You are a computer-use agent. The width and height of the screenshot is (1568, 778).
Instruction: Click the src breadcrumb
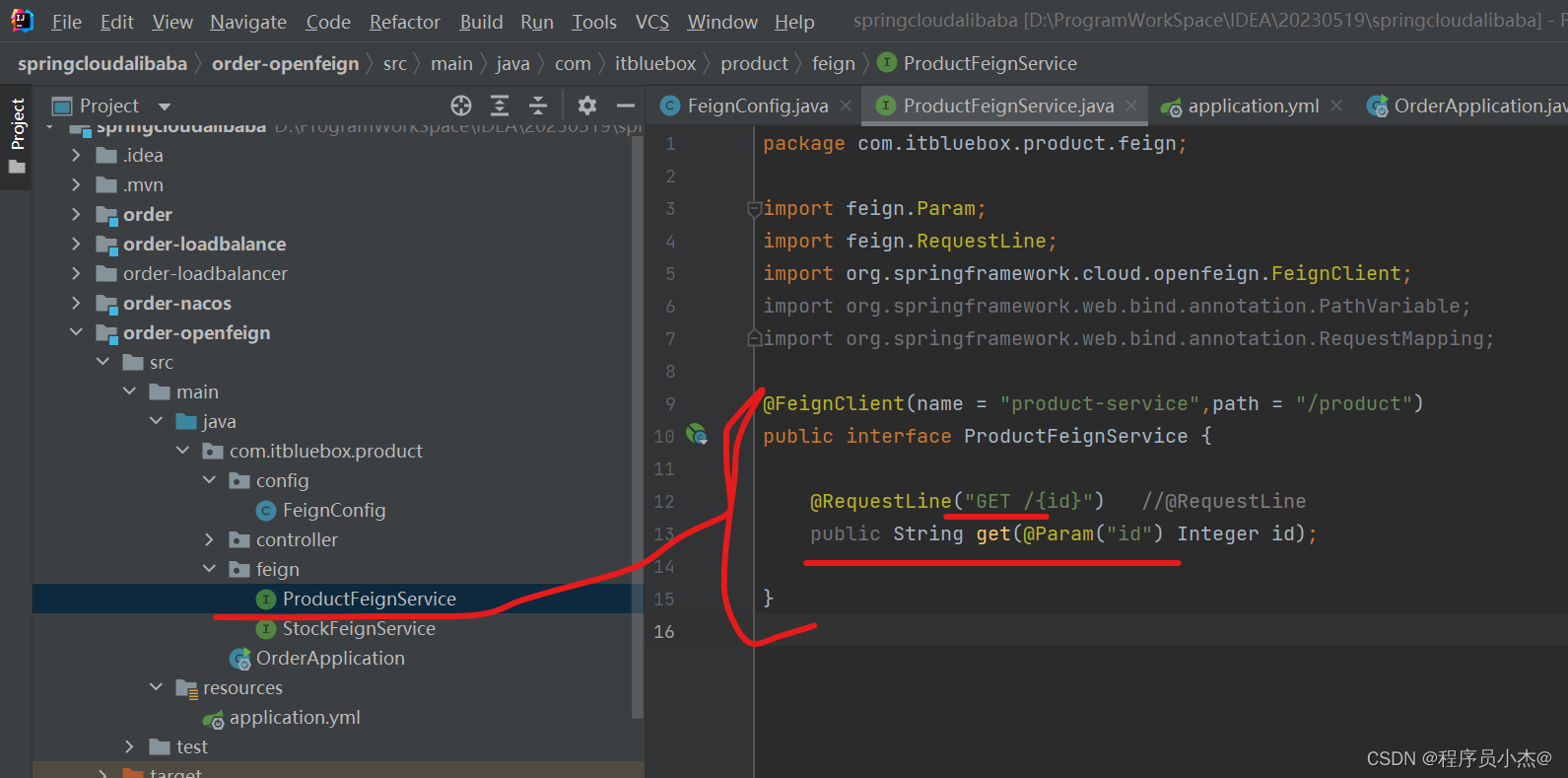[x=395, y=63]
